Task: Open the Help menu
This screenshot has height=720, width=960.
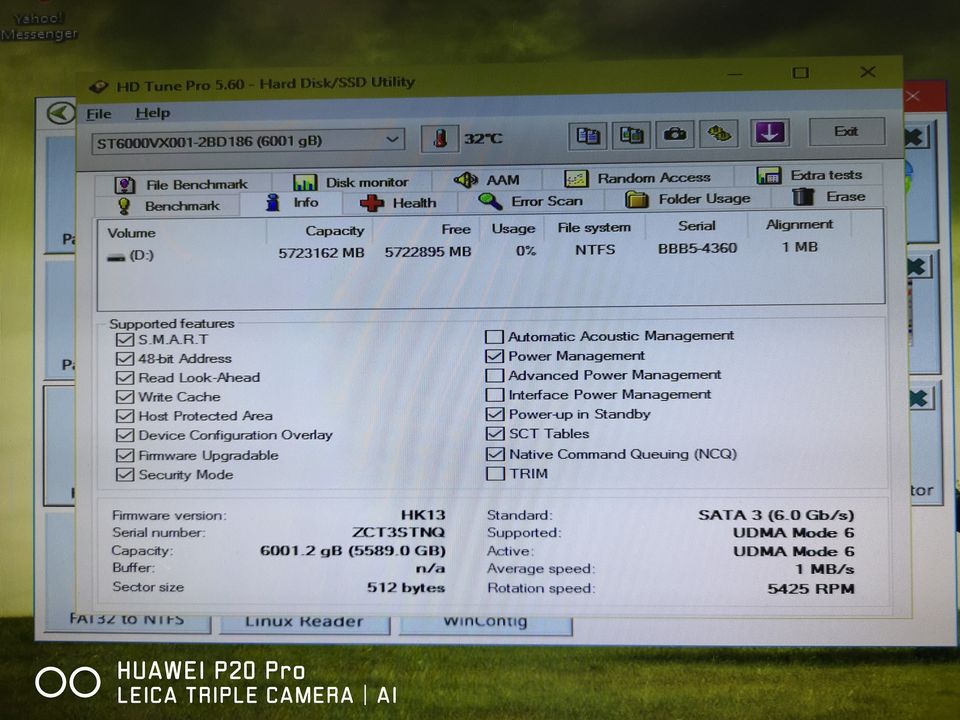Action: (x=152, y=113)
